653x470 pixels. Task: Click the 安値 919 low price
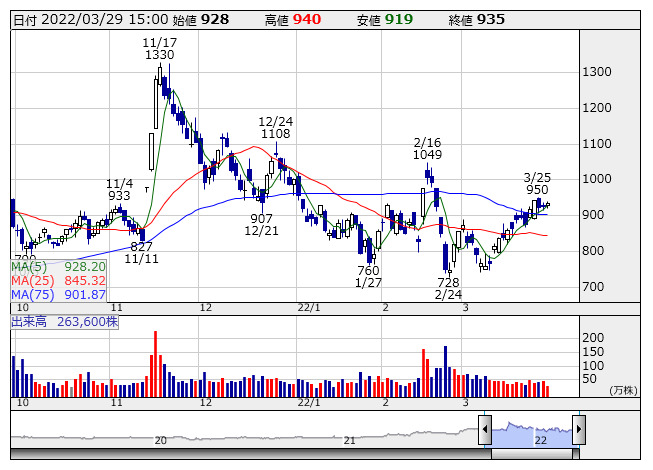tap(385, 20)
